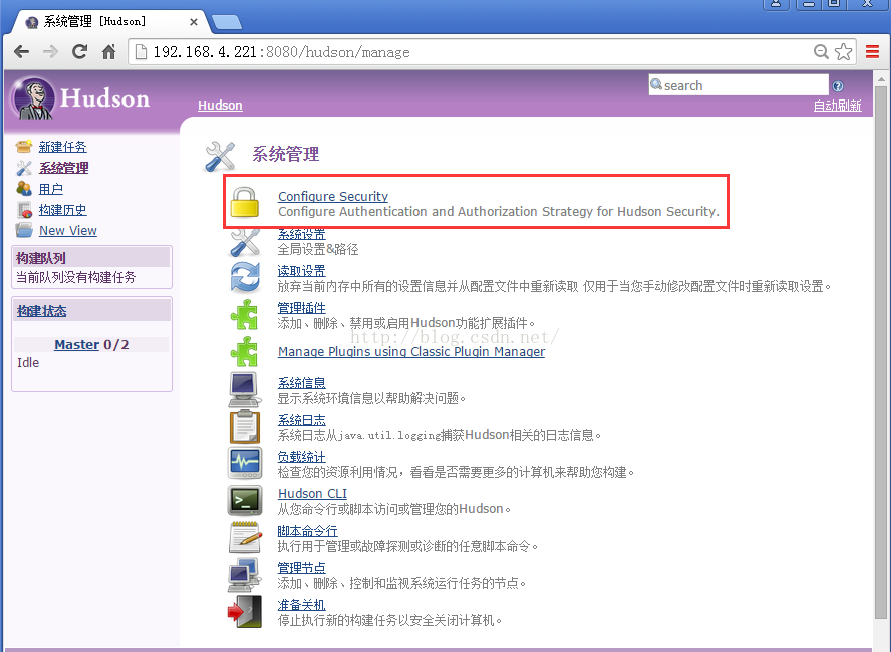This screenshot has height=652, width=891.
Task: Open the 系统日志 link
Action: (302, 420)
